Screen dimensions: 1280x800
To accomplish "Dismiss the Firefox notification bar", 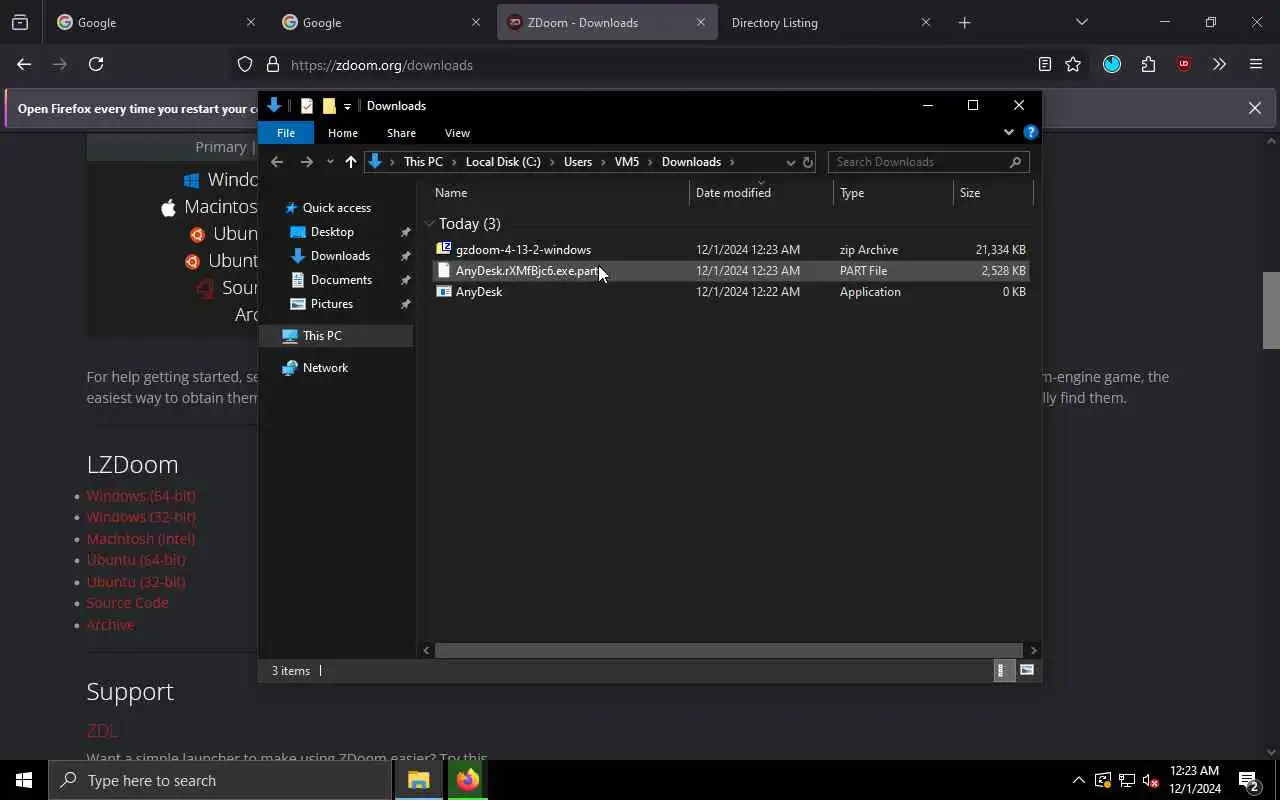I will pos(1254,108).
